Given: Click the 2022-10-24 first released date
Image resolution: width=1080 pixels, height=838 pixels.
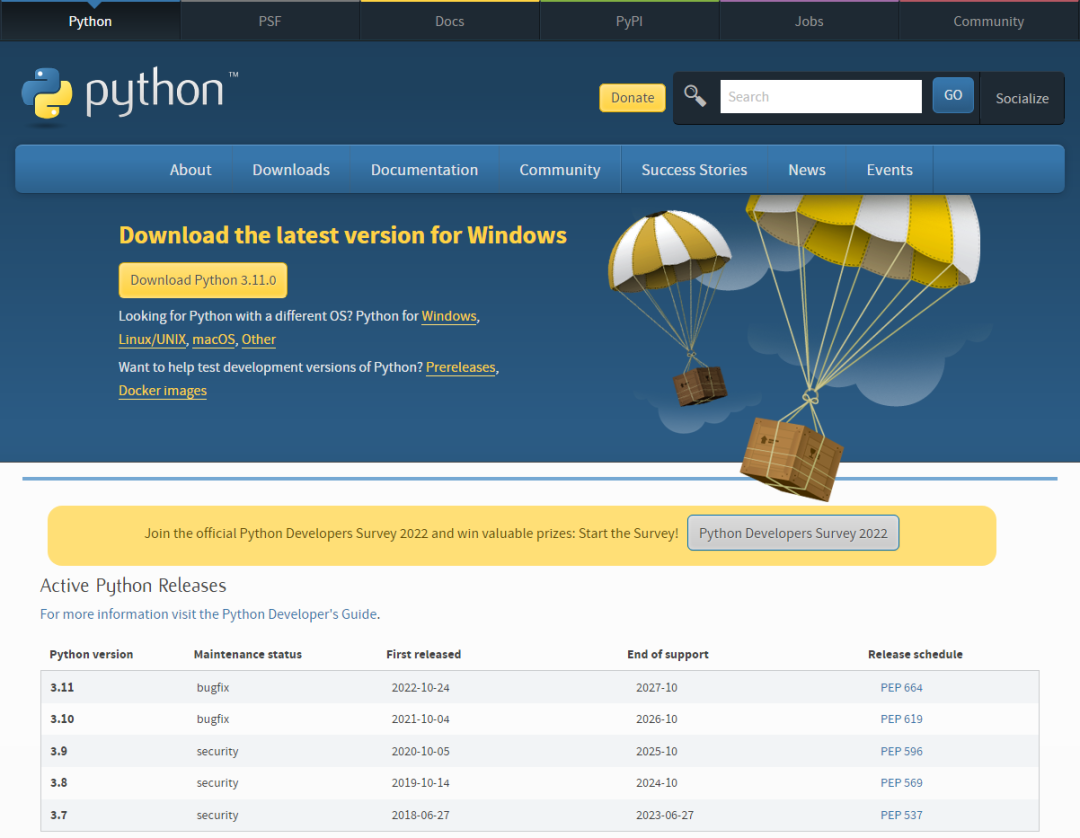Looking at the screenshot, I should (420, 687).
